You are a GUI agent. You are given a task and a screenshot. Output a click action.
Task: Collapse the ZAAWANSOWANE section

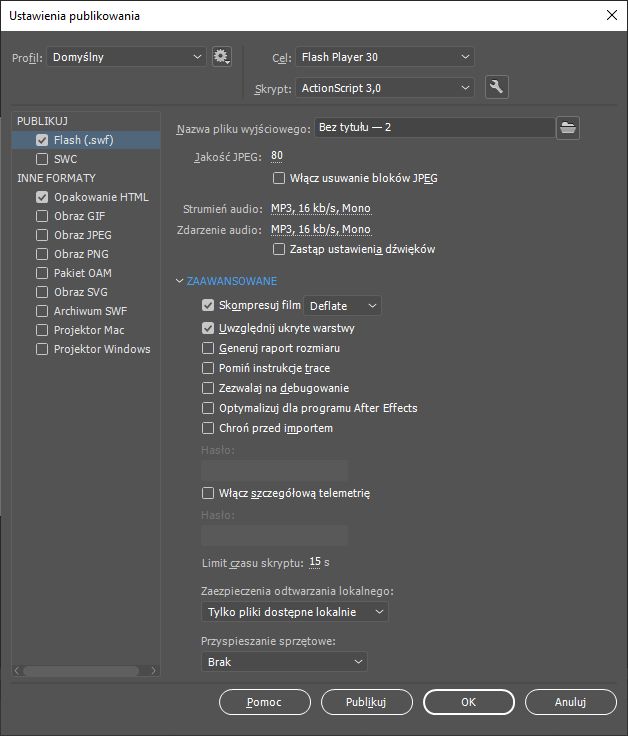180,281
